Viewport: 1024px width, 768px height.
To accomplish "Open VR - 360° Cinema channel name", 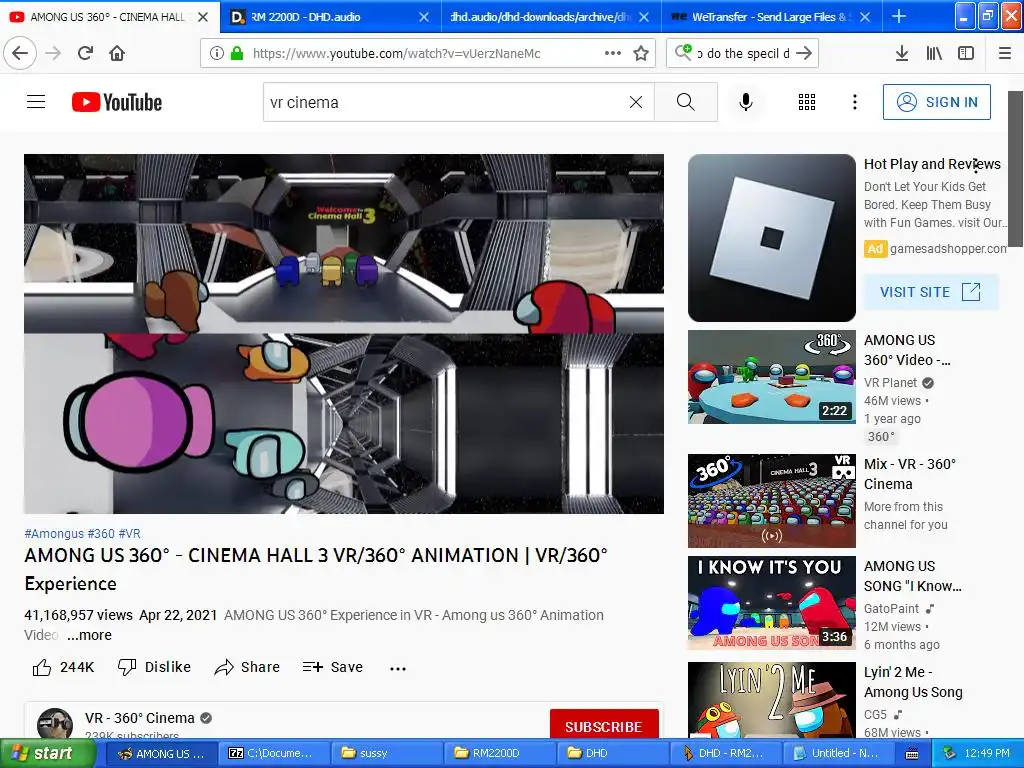I will click(x=140, y=718).
